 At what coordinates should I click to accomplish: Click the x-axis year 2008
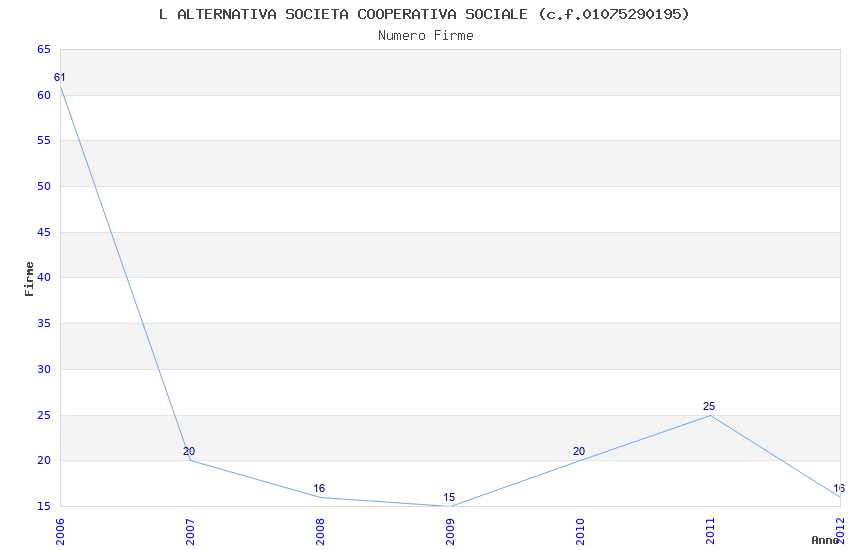[x=320, y=531]
